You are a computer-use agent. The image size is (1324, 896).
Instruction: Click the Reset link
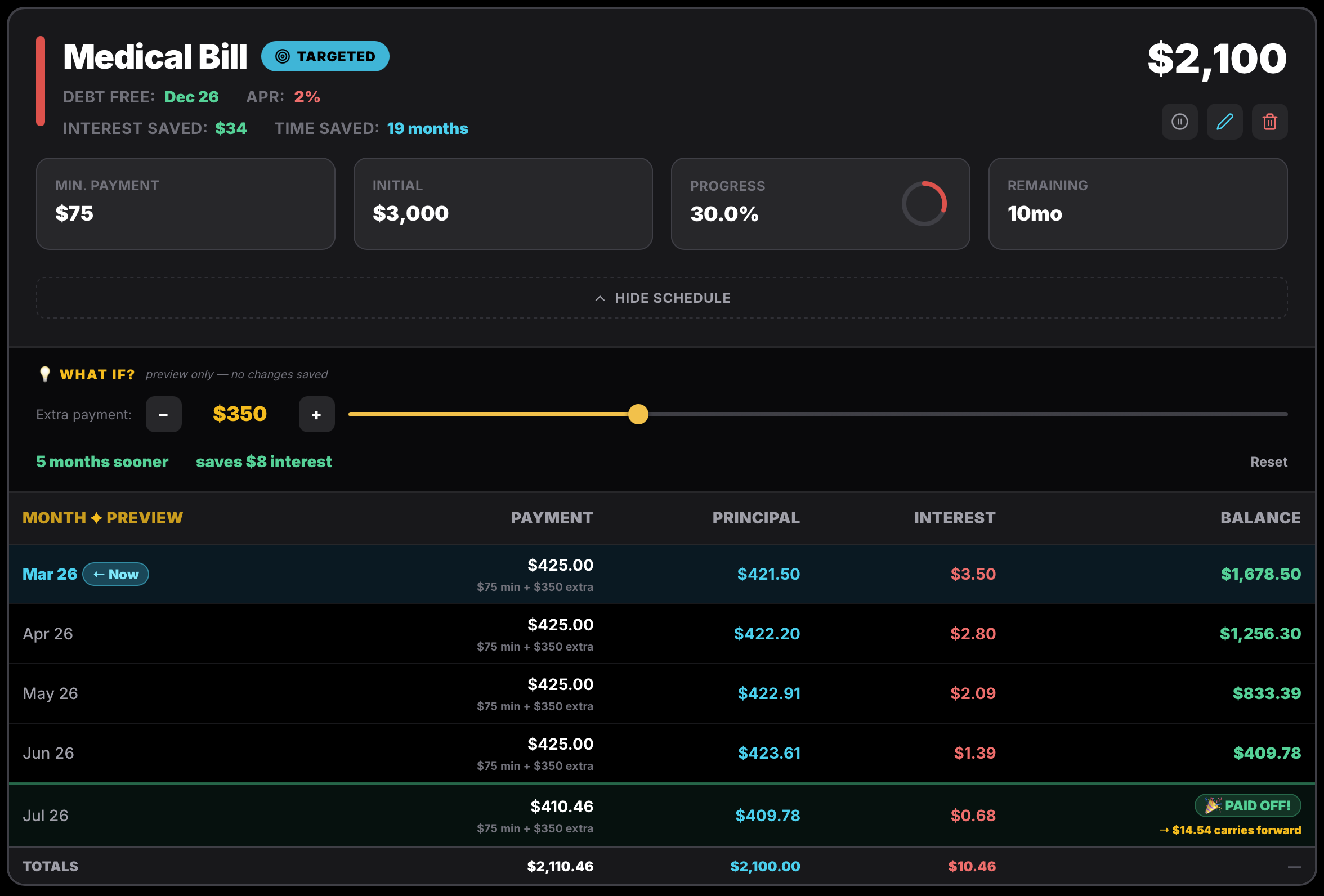pyautogui.click(x=1268, y=462)
